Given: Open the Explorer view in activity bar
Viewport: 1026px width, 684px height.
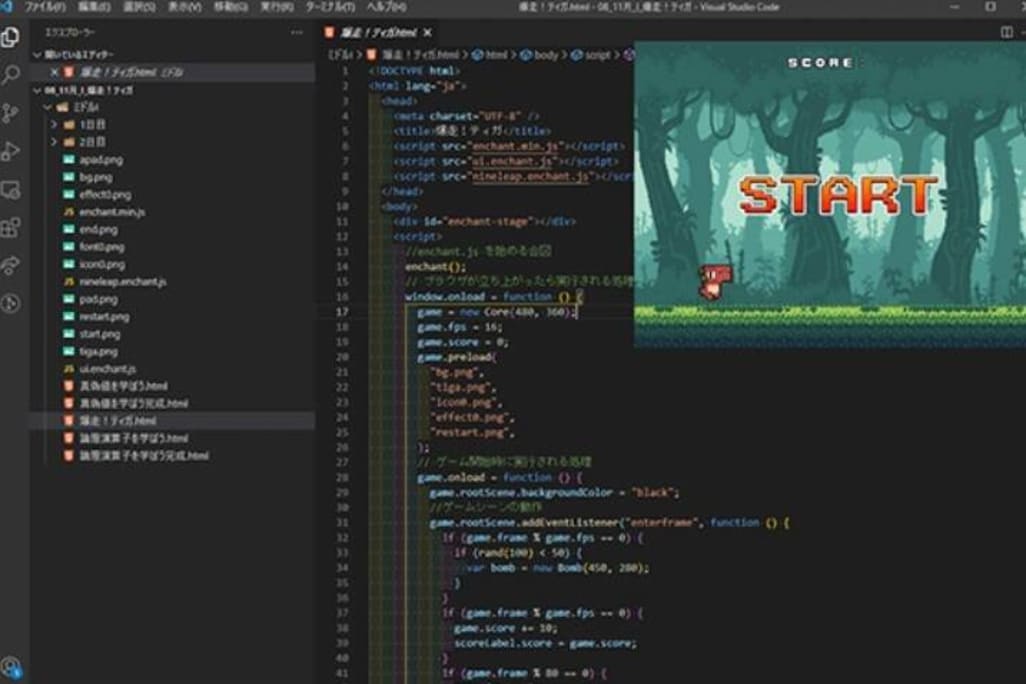Looking at the screenshot, I should tap(11, 38).
